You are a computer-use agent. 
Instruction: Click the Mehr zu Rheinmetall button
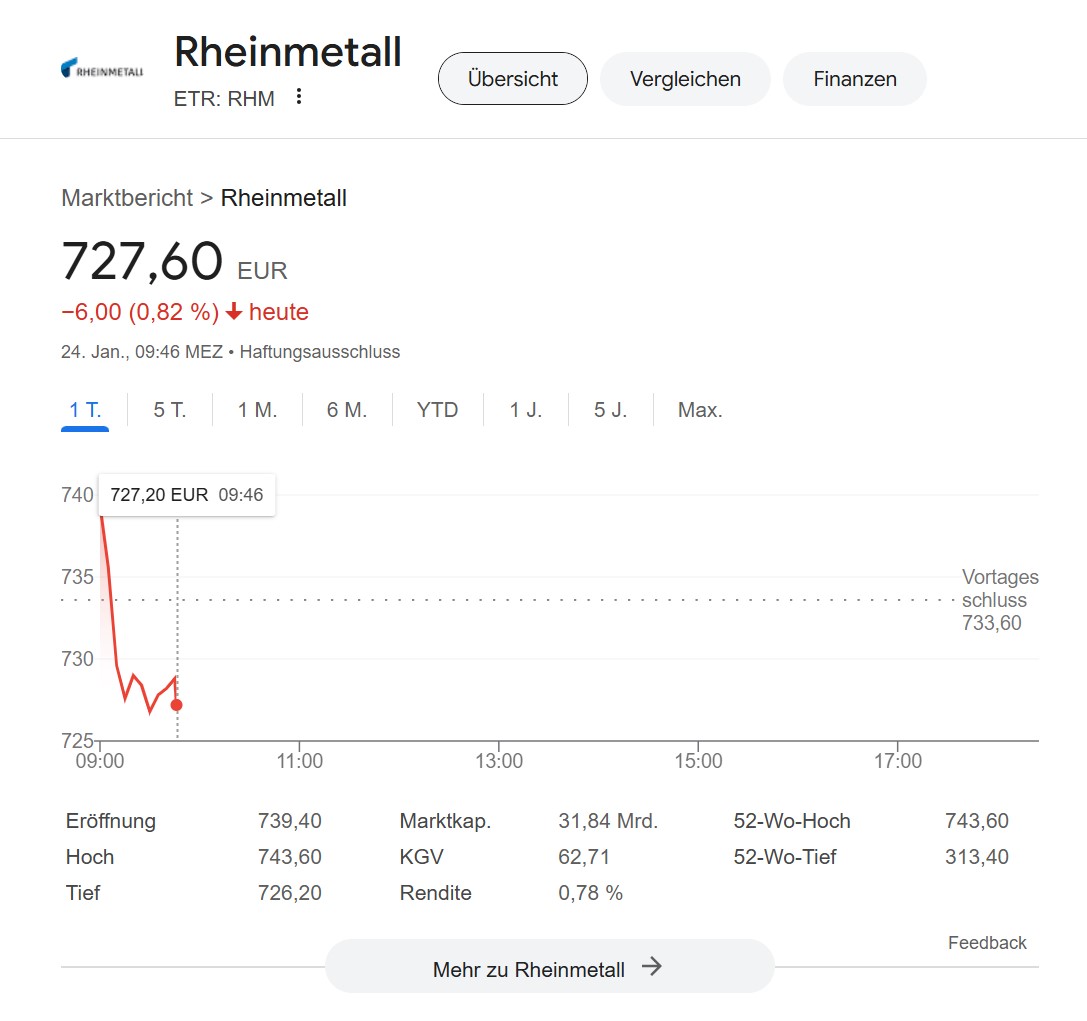[549, 966]
